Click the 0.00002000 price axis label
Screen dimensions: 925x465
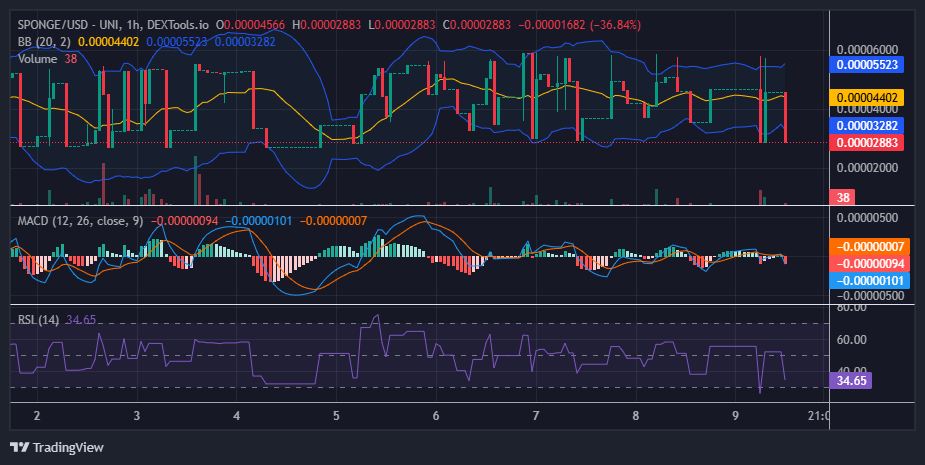[867, 168]
